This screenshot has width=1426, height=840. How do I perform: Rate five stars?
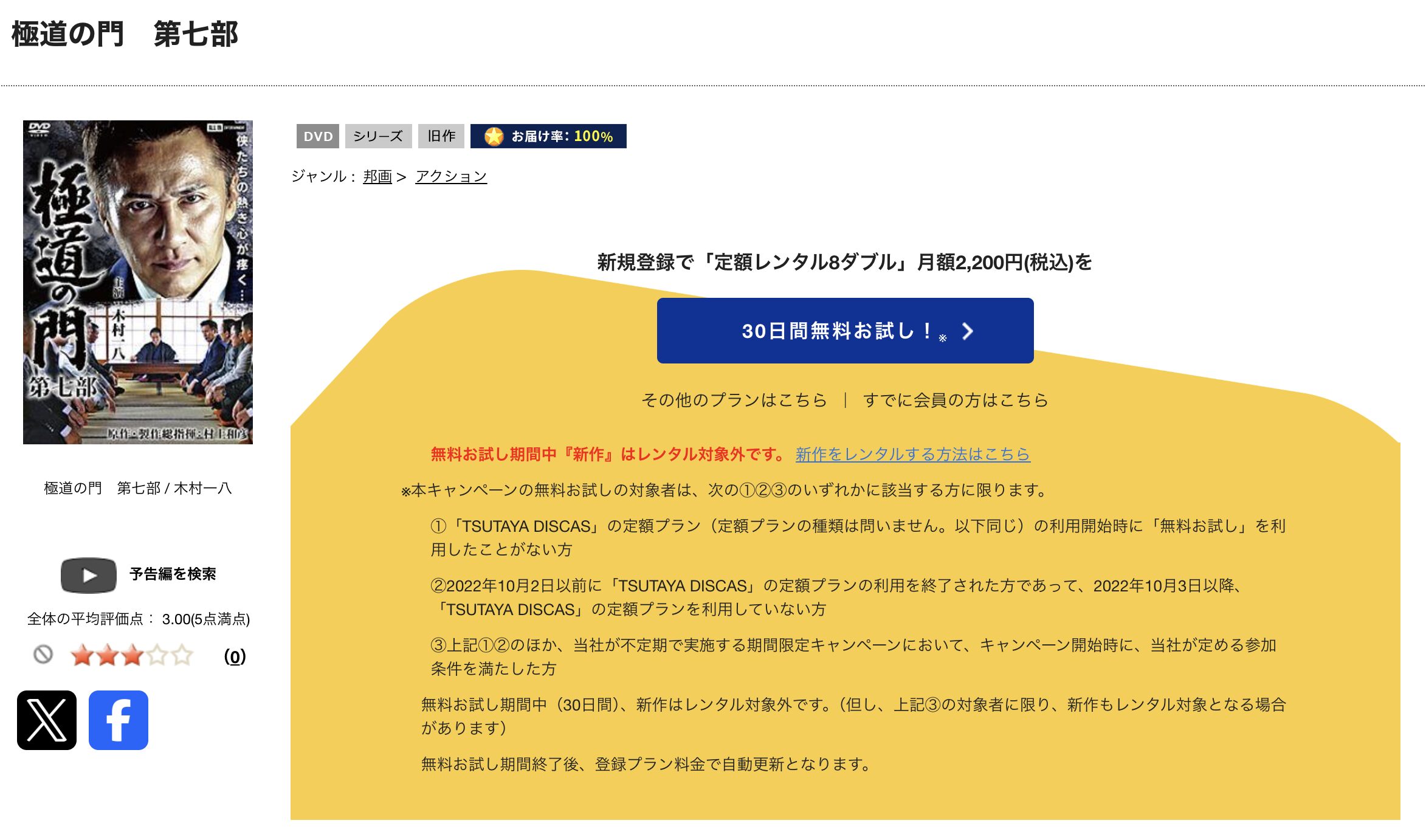pyautogui.click(x=182, y=656)
